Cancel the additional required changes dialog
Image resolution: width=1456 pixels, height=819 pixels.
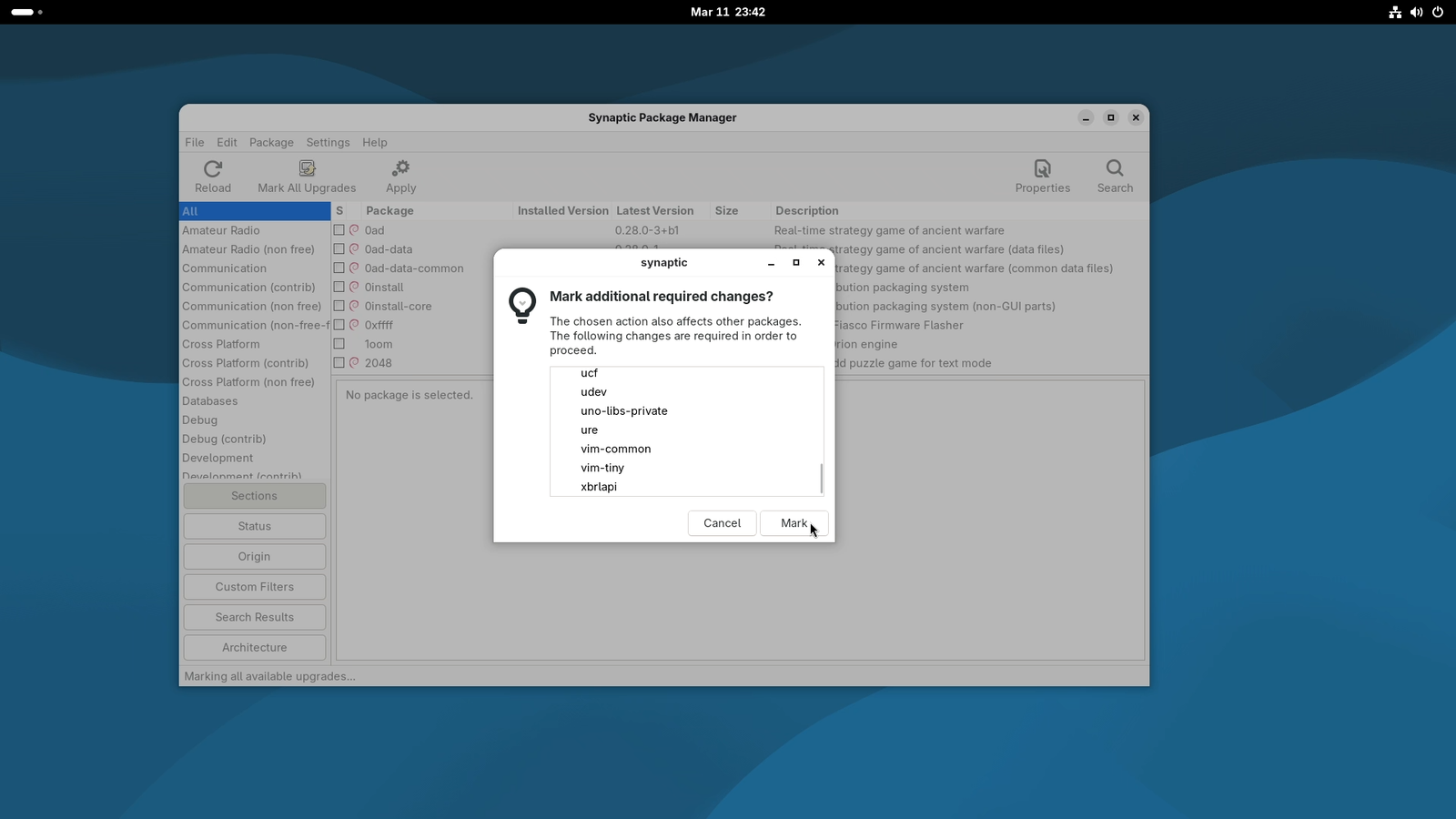722,522
